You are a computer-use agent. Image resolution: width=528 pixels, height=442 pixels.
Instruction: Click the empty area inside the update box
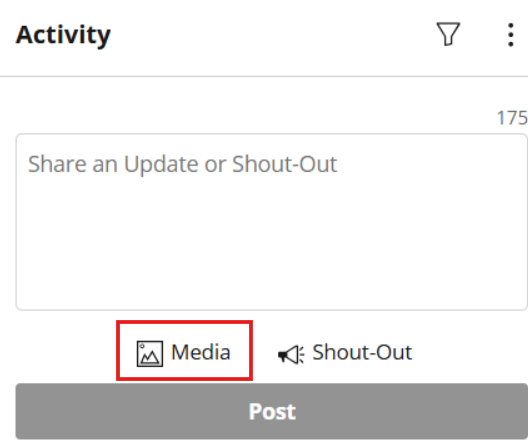[x=272, y=242]
